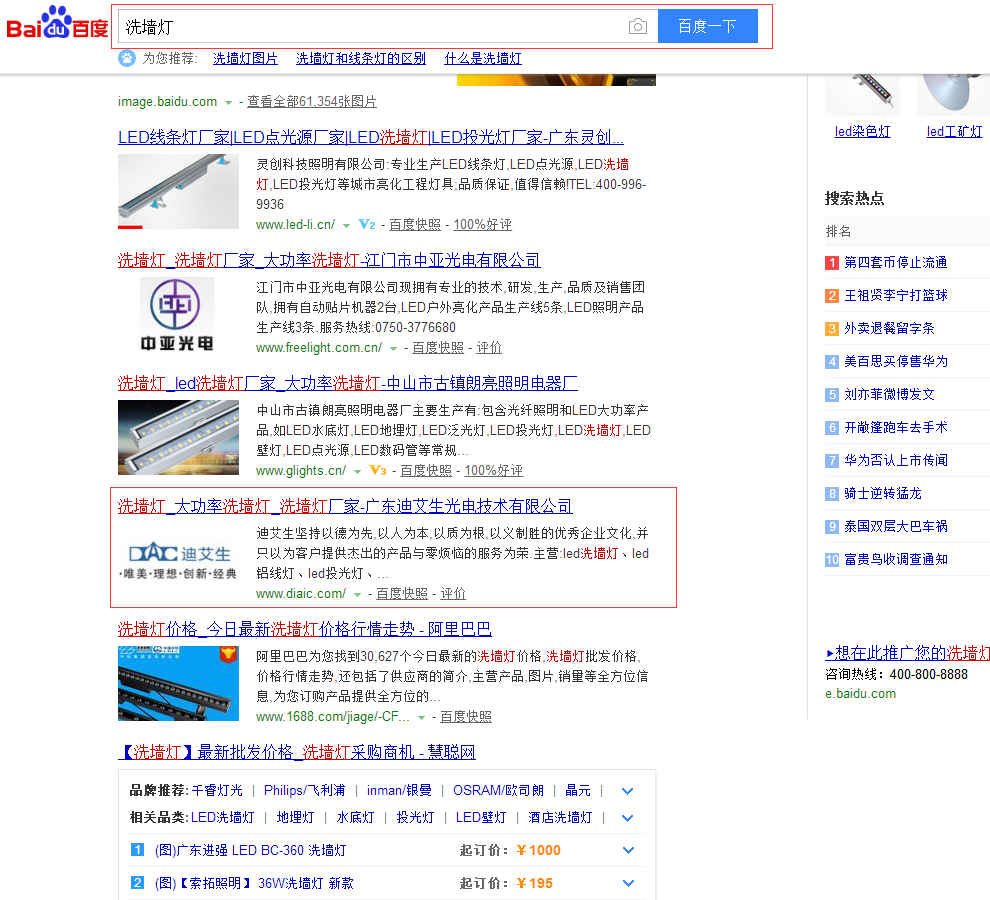This screenshot has height=900, width=990.
Task: Click the V2 badge next to led-li.cn
Action: (x=367, y=225)
